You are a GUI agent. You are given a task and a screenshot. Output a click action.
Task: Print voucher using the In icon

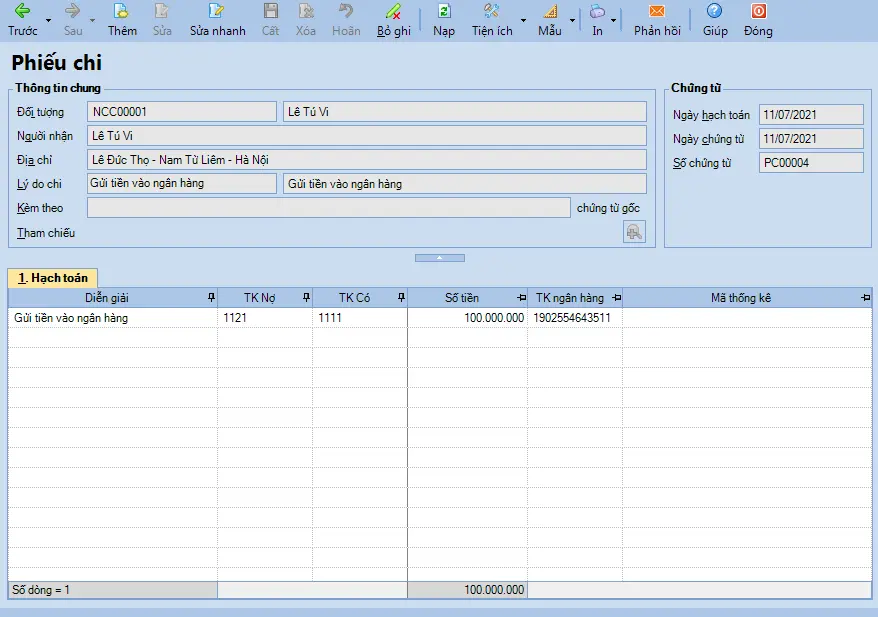click(x=597, y=11)
